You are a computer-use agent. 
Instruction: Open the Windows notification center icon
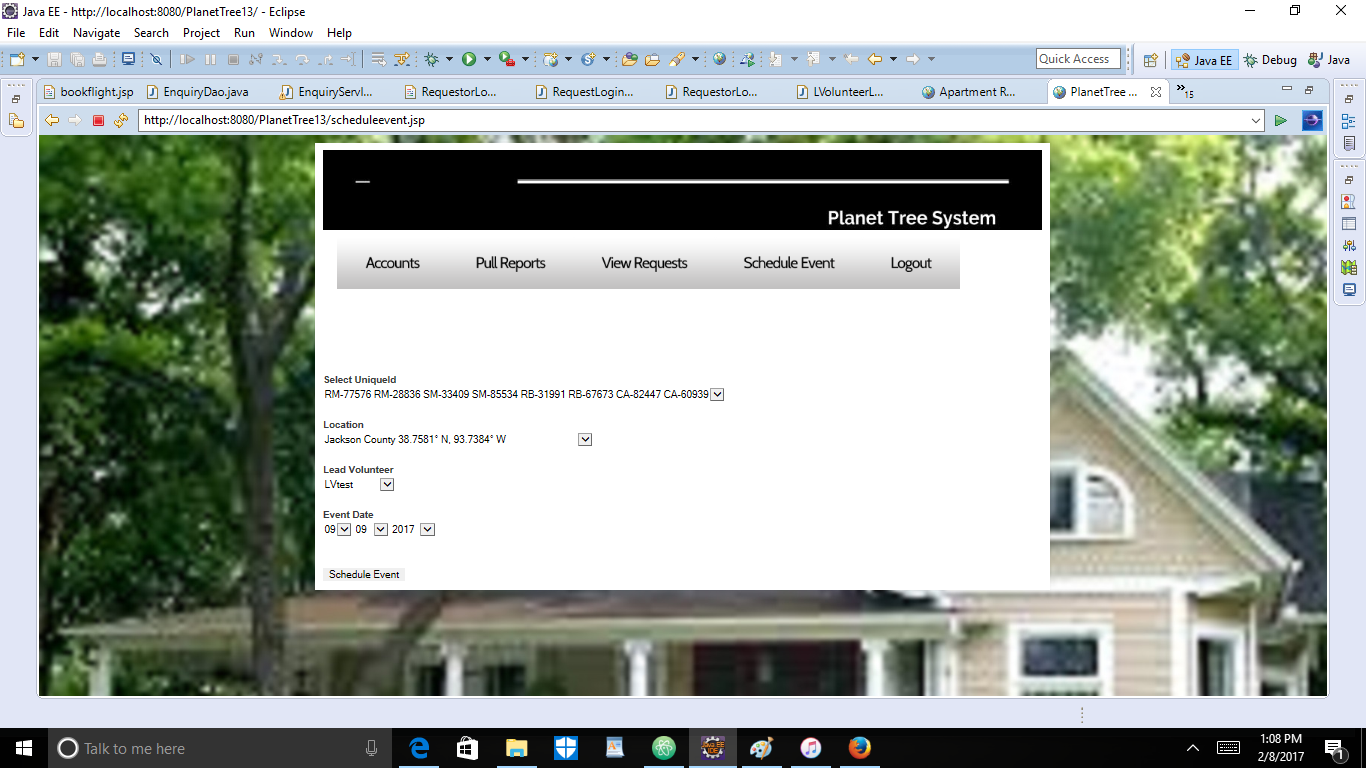point(1333,748)
